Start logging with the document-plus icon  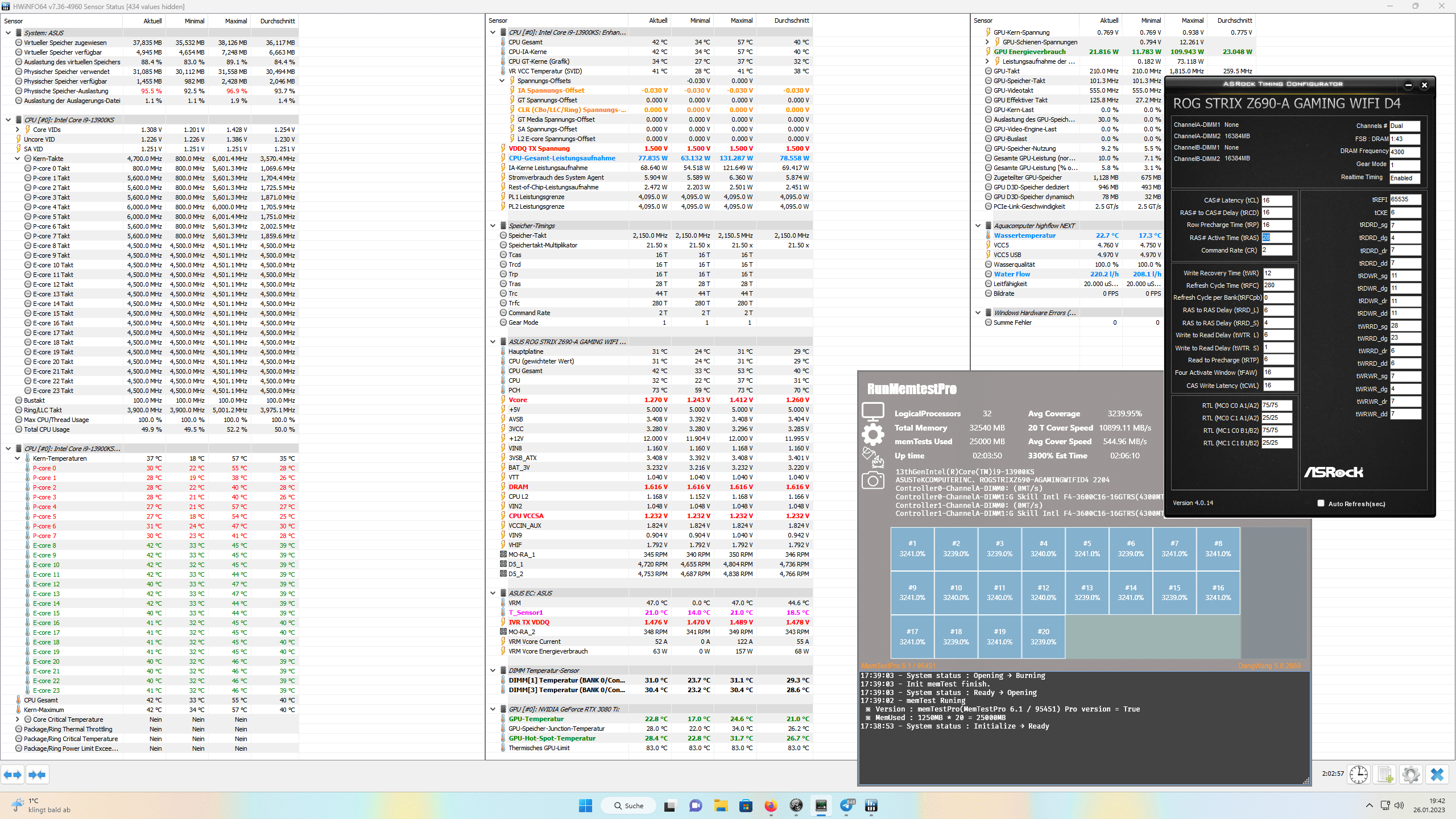1385,774
